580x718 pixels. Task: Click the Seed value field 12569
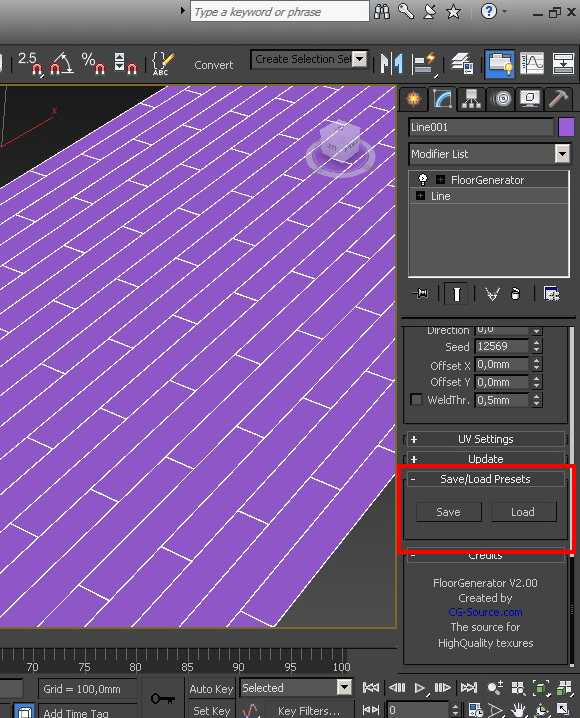point(502,346)
